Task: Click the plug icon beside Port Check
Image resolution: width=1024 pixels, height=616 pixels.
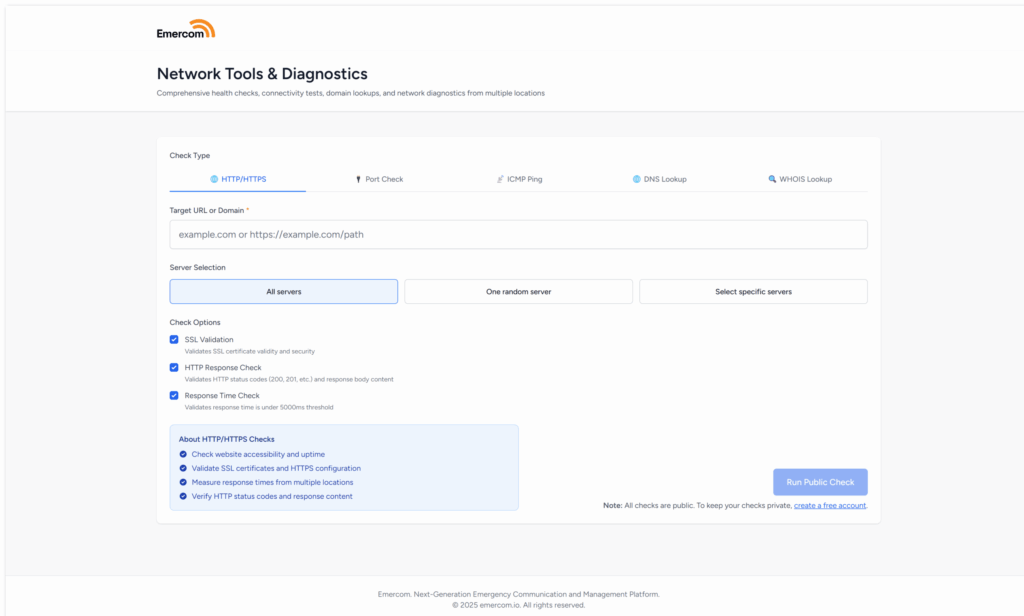Action: (x=358, y=179)
